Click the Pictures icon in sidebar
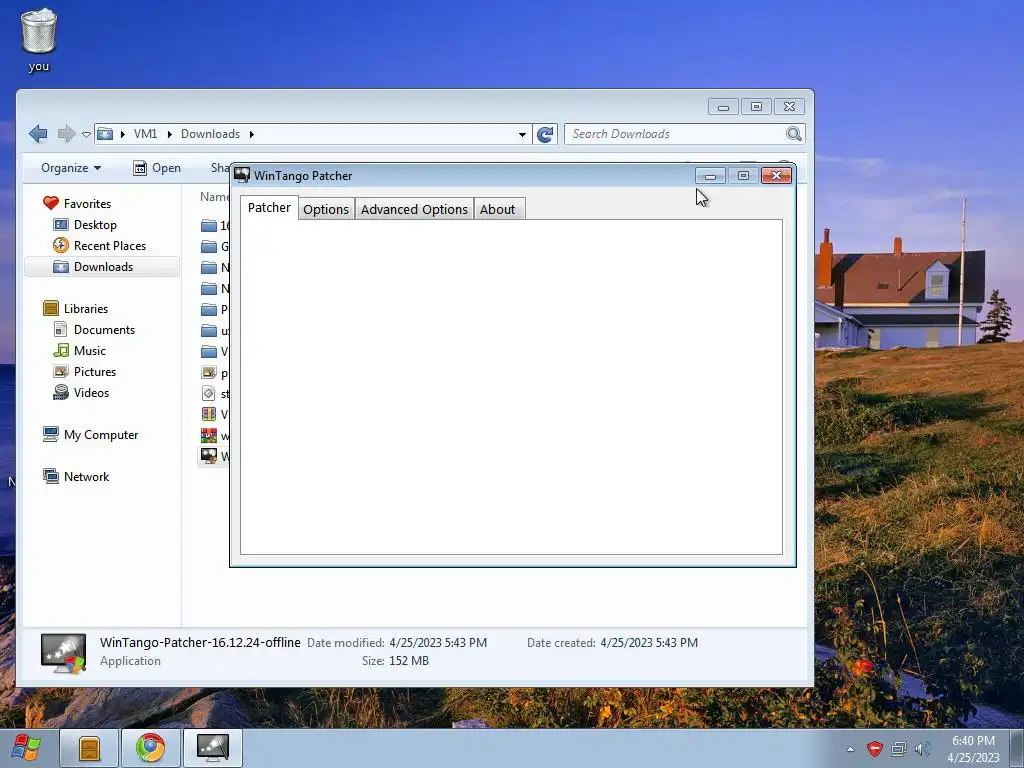 pos(61,372)
